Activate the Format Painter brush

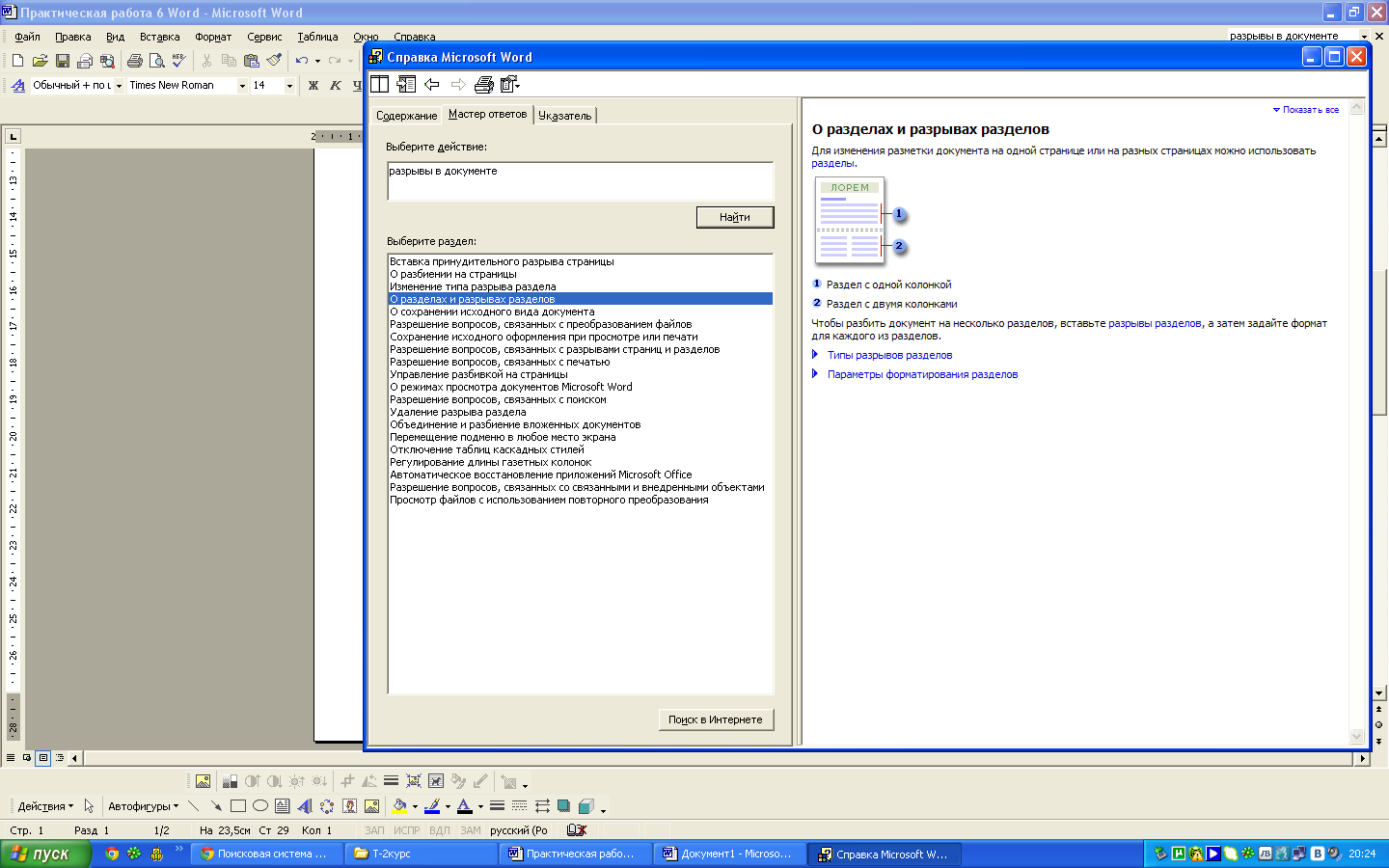(274, 61)
